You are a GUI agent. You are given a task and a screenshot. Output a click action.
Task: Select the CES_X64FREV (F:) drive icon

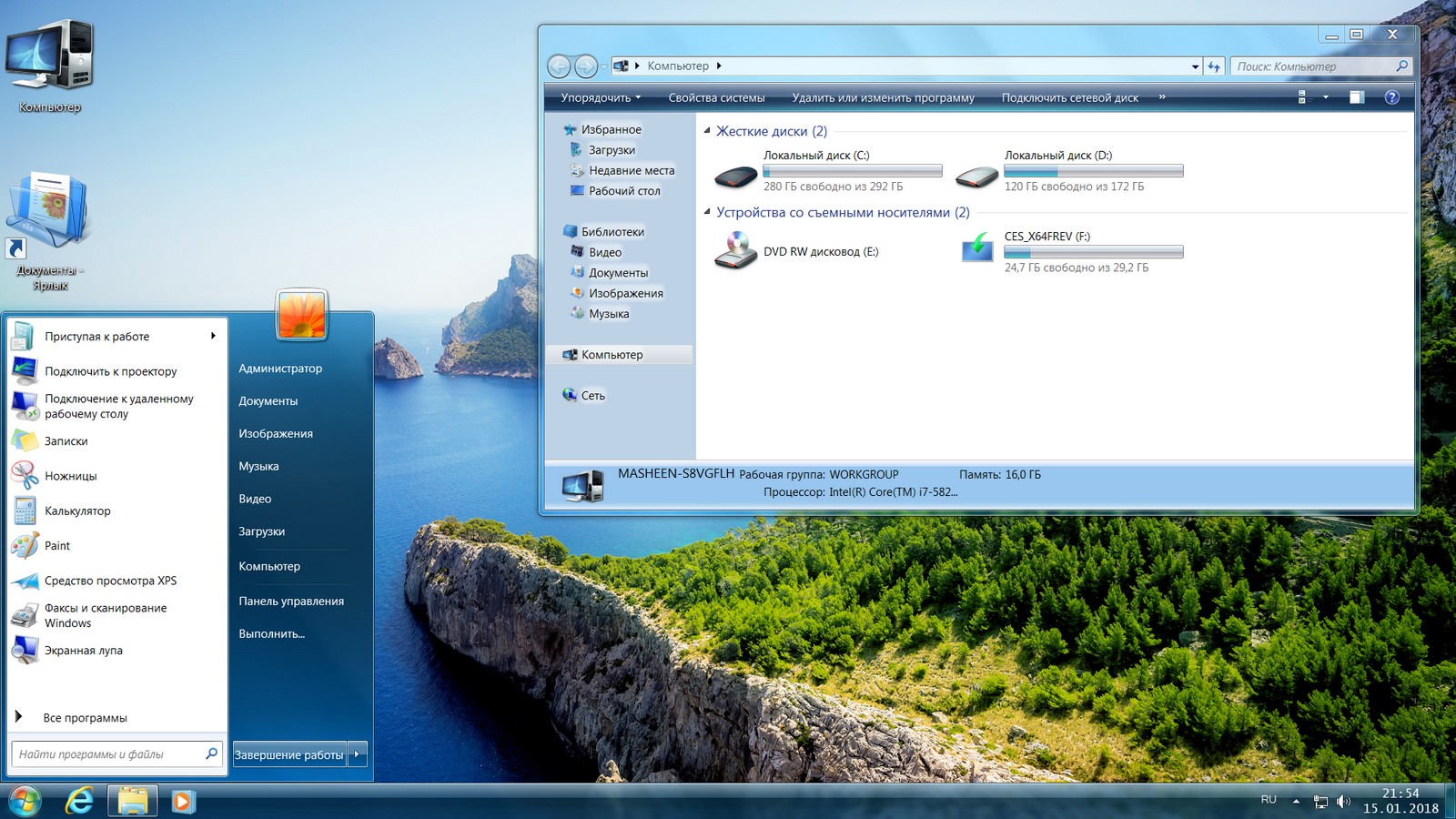pyautogui.click(x=976, y=248)
